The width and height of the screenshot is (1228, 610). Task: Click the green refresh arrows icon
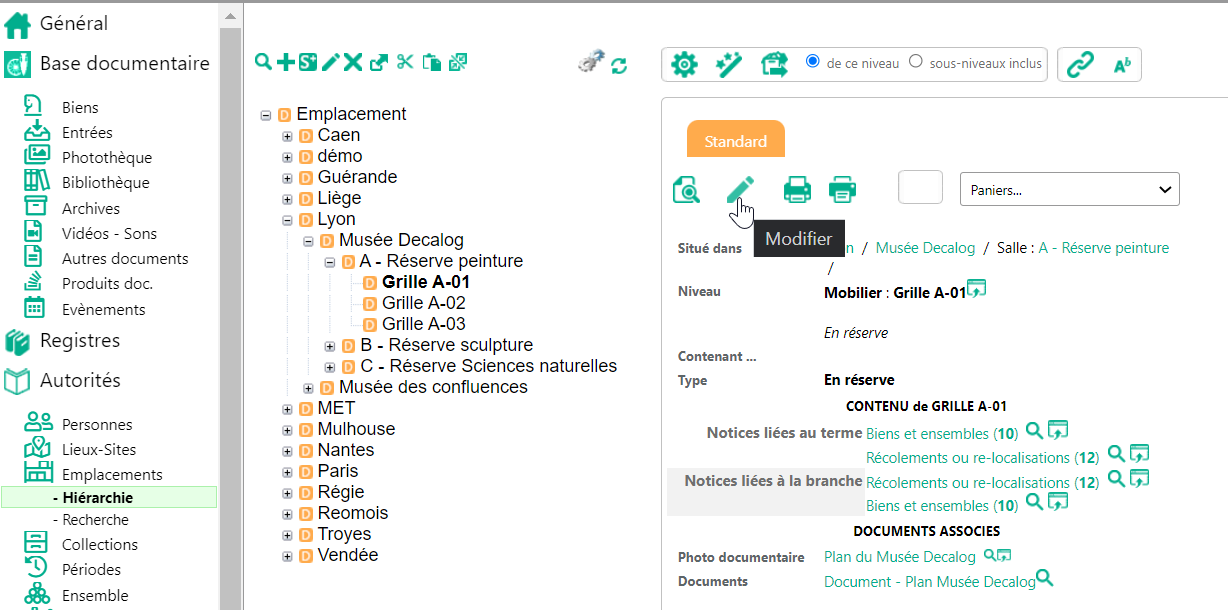coord(619,66)
